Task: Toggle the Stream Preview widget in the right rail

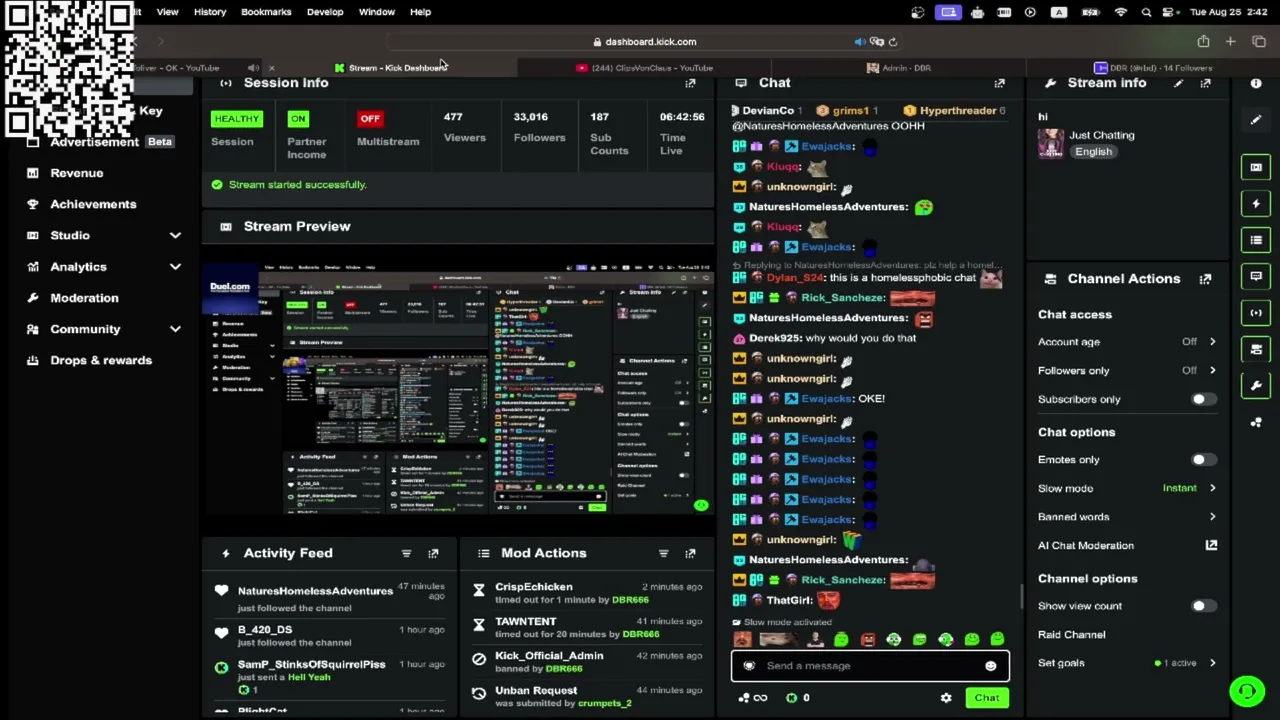Action: coord(1256,167)
